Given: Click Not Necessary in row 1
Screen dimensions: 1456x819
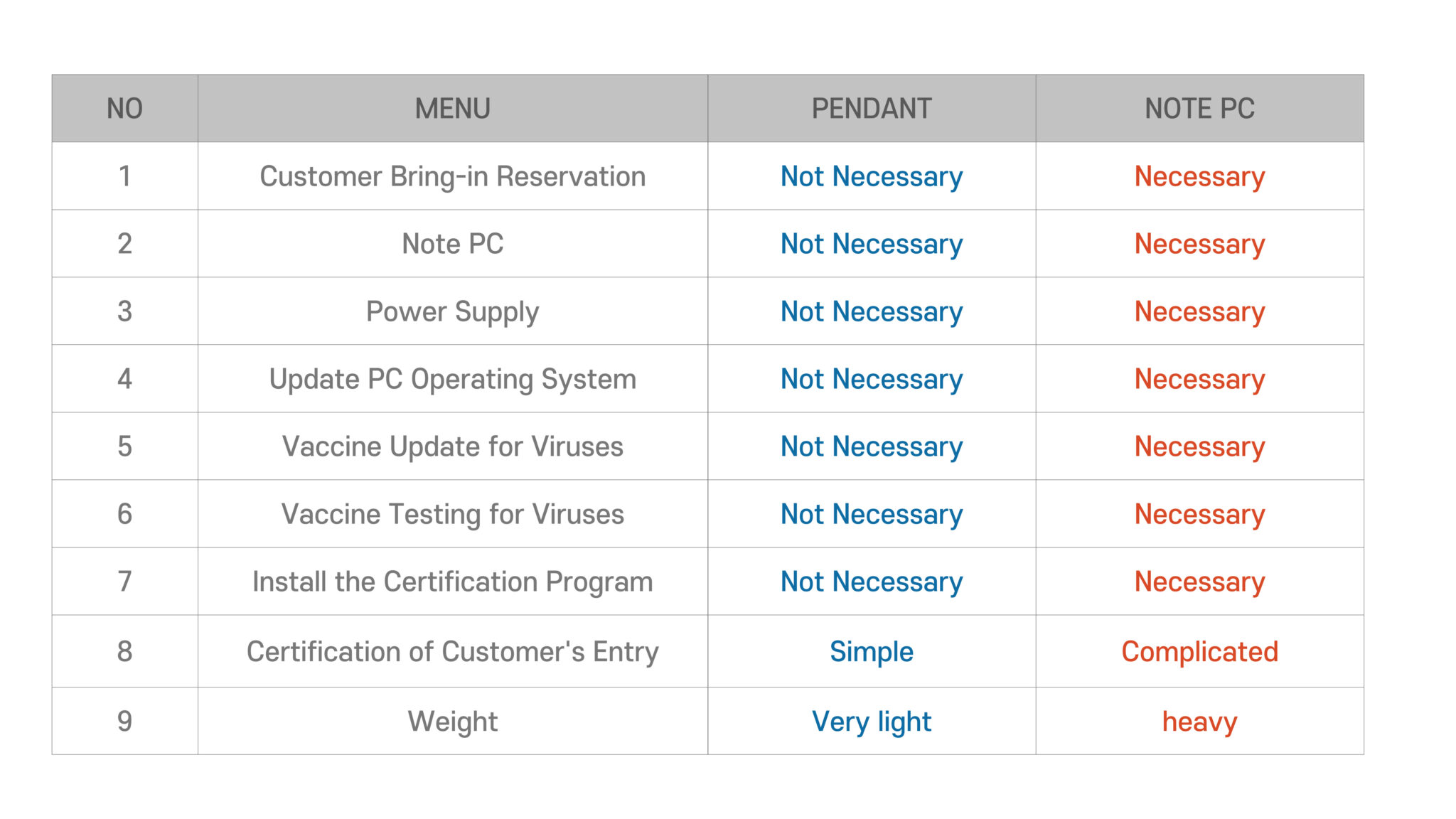Looking at the screenshot, I should pos(872,176).
